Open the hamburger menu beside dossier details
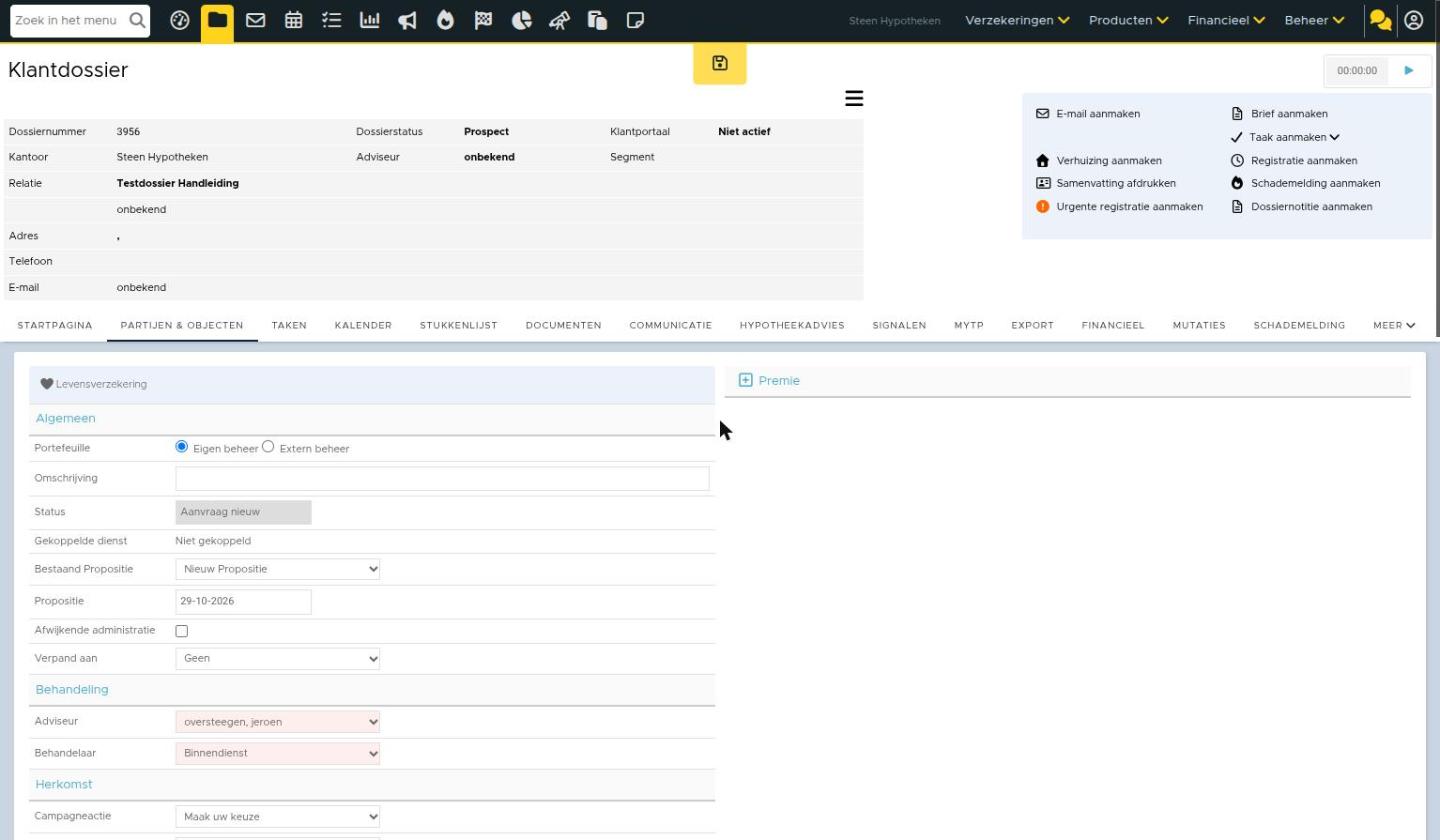Image resolution: width=1440 pixels, height=840 pixels. point(854,98)
